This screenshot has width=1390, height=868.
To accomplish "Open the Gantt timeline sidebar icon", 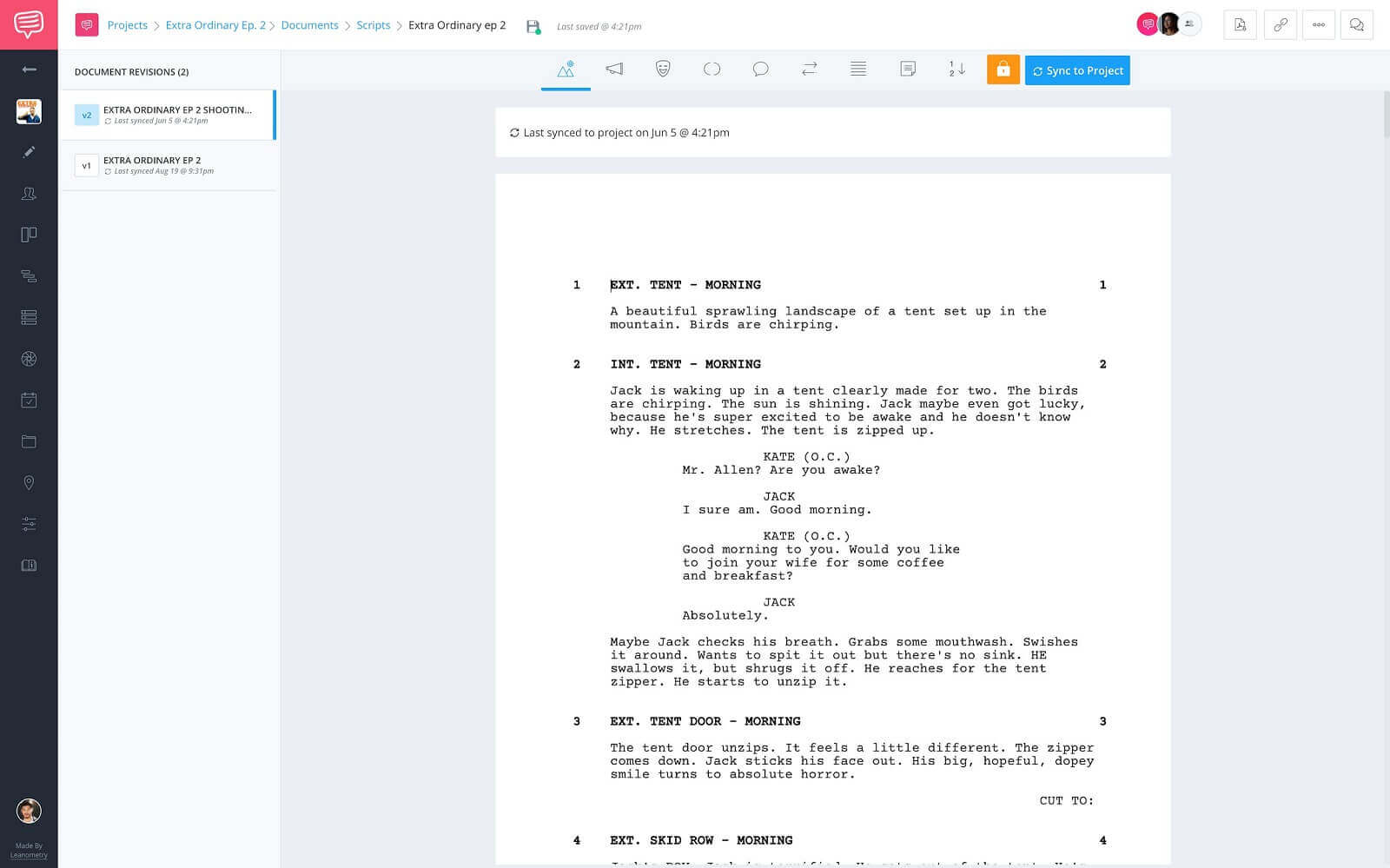I will point(29,276).
